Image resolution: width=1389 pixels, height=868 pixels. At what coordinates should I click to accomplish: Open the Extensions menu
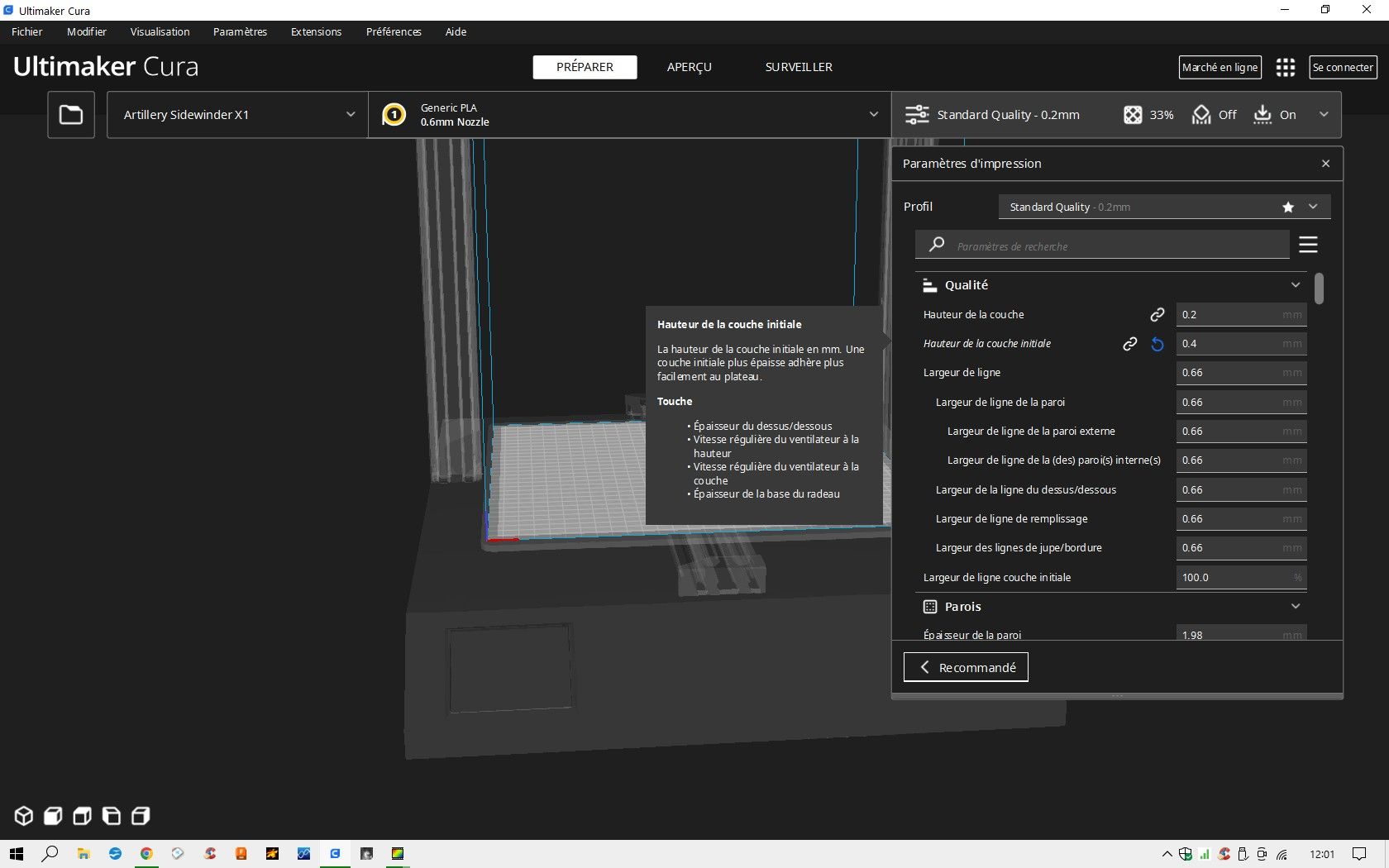point(316,32)
